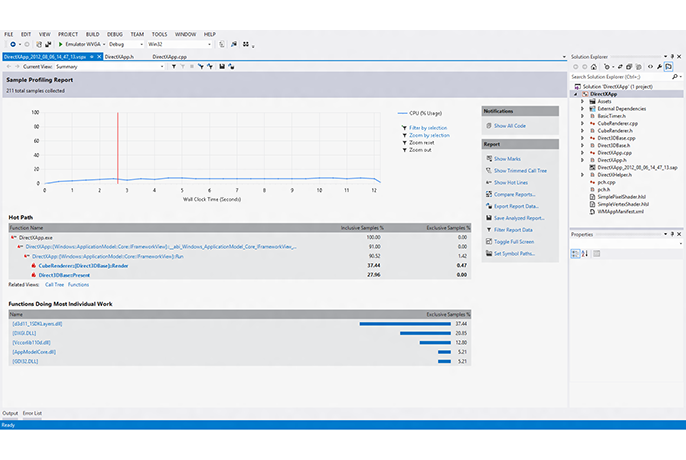Click the Set Symbol Paths icon
The width and height of the screenshot is (686, 460).
coord(489,253)
